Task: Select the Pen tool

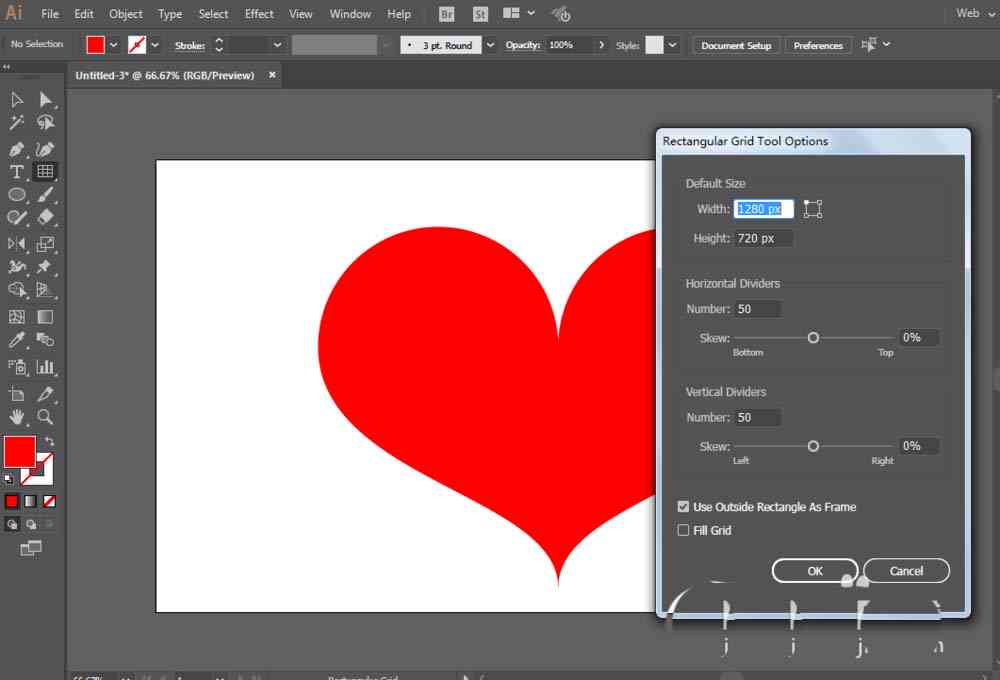Action: 17,149
